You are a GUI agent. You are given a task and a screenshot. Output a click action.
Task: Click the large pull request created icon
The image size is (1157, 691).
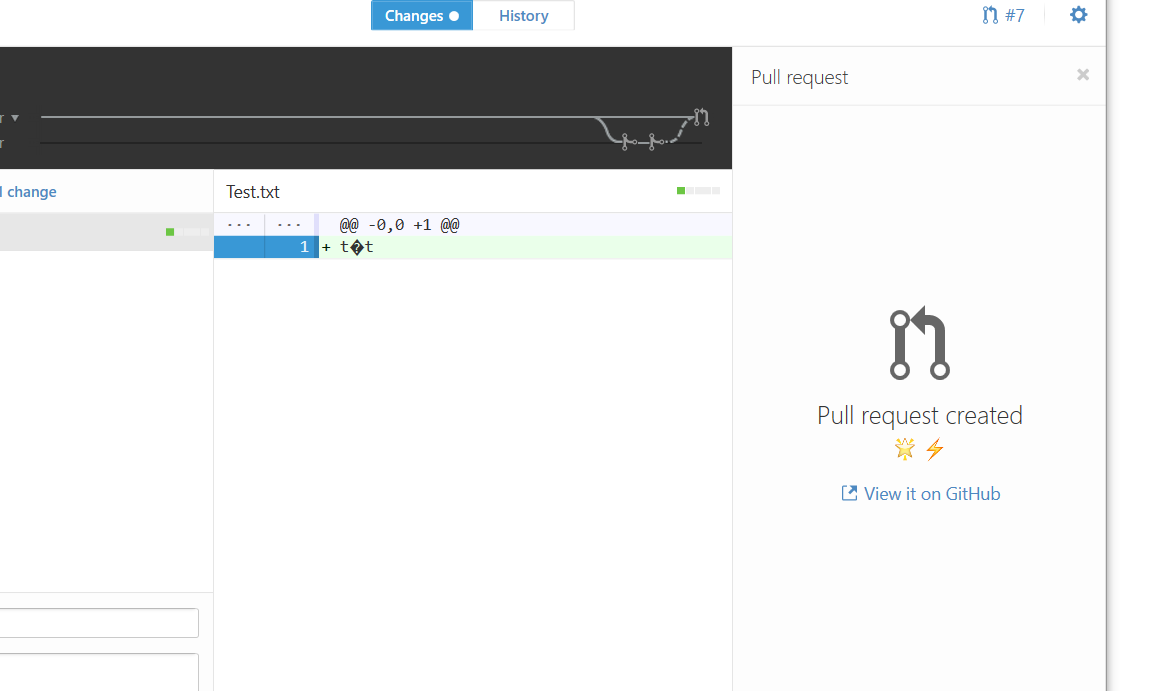919,343
